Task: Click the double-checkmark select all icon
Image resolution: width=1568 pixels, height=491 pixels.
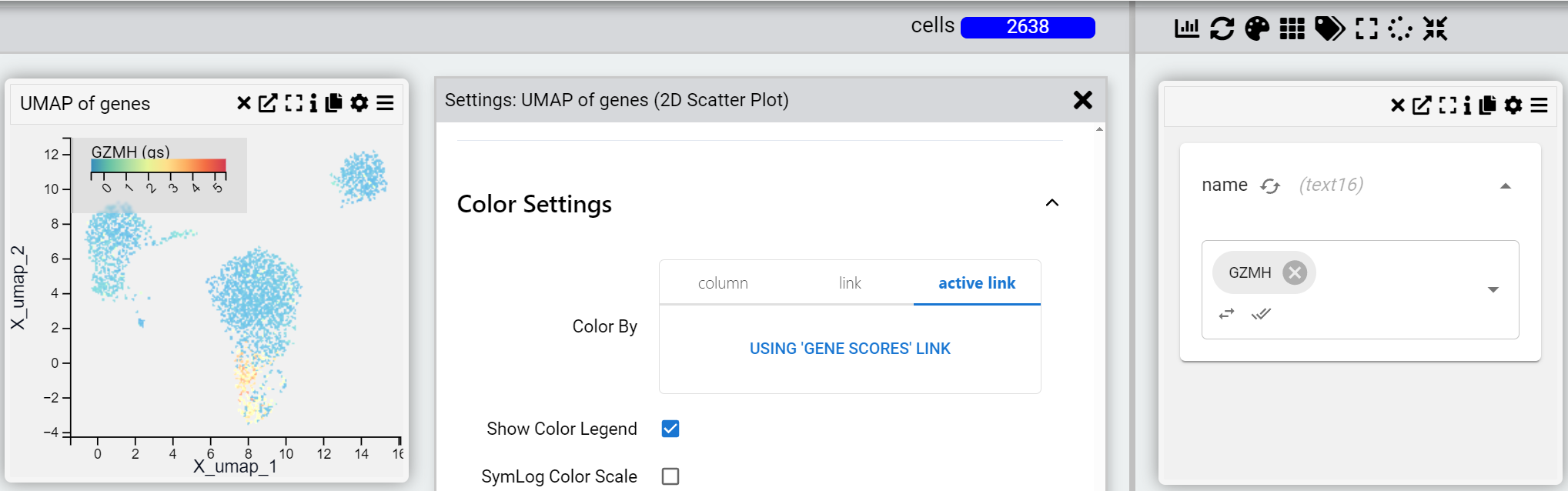Action: 1261,314
